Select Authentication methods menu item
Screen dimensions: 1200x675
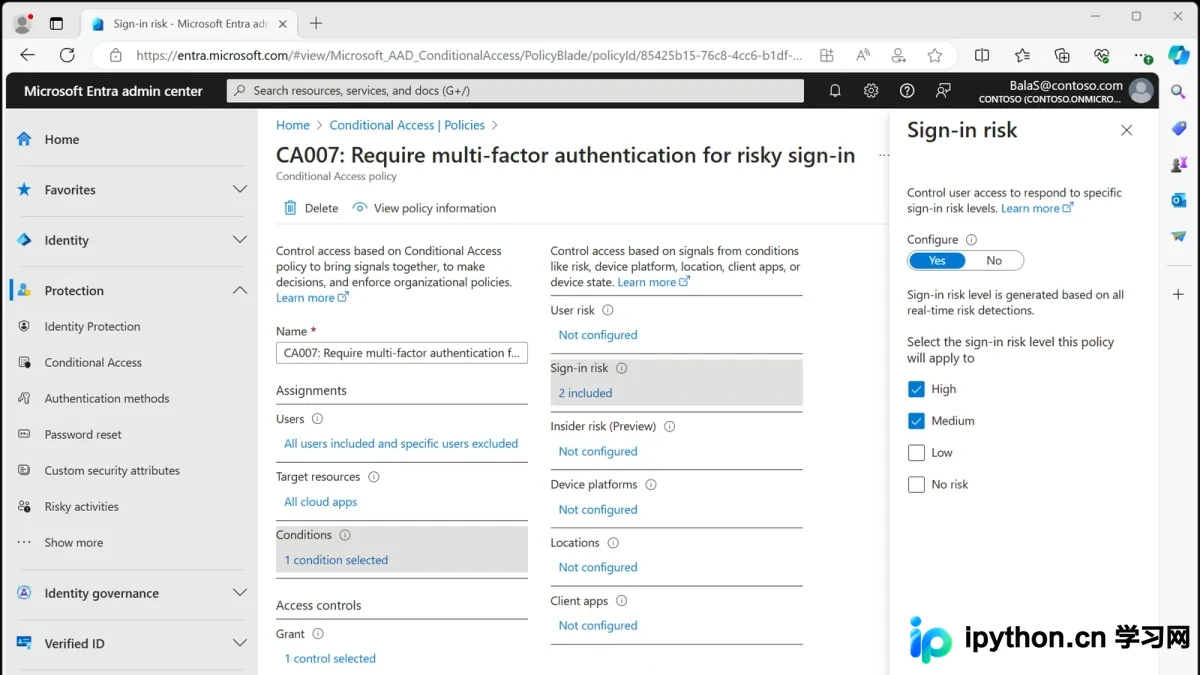(107, 399)
